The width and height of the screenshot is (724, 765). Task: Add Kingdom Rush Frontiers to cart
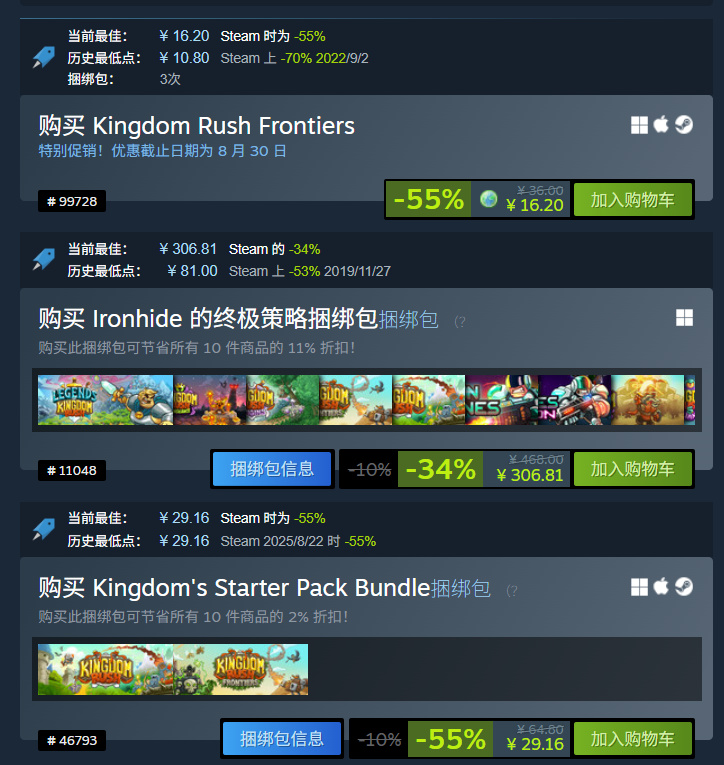[633, 200]
